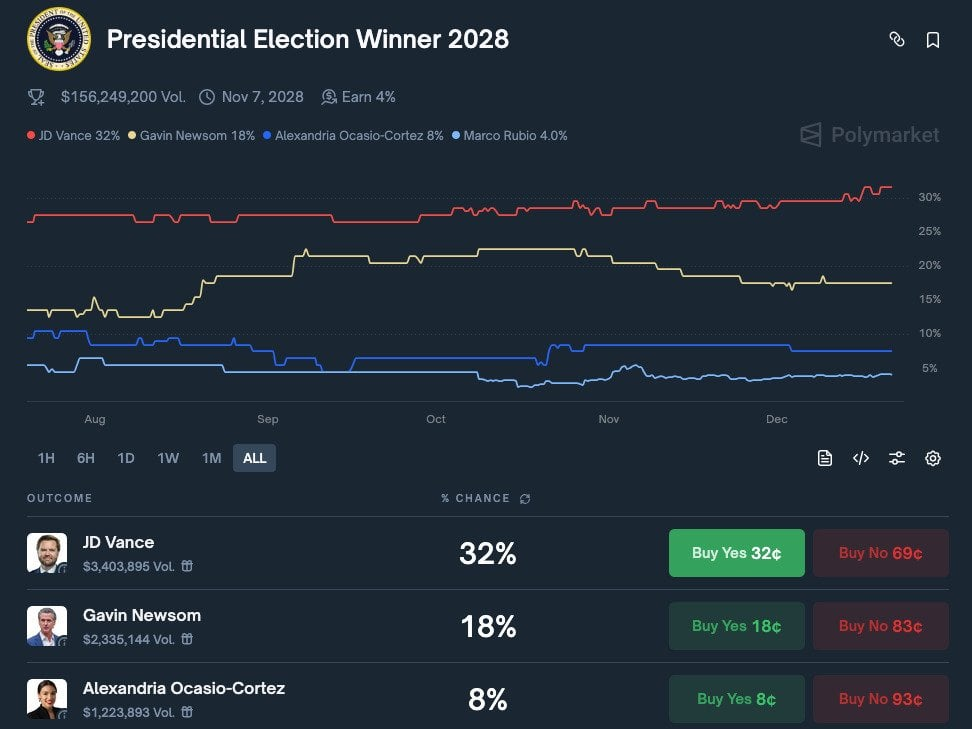
Task: Switch chart to 1W range
Action: click(168, 458)
